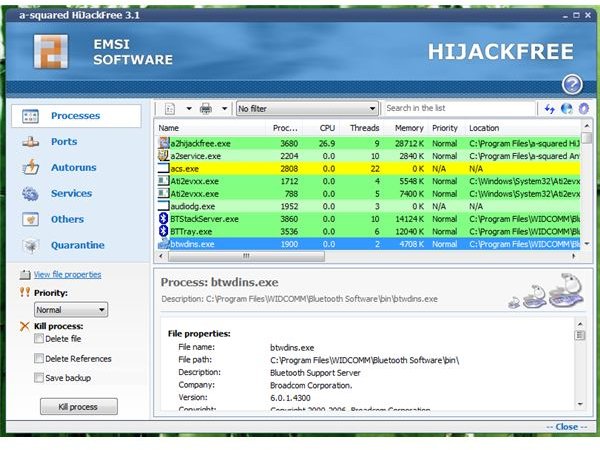Image resolution: width=600 pixels, height=450 pixels.
Task: Click the Services gears icon
Action: click(x=30, y=194)
